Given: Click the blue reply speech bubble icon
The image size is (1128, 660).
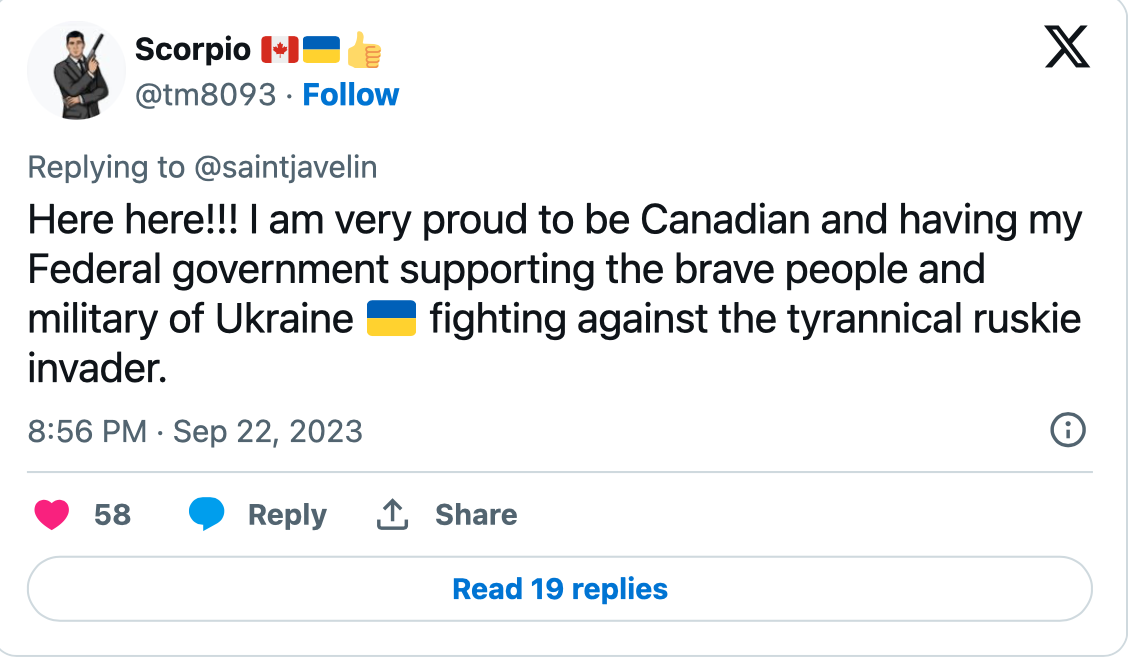Looking at the screenshot, I should (207, 514).
